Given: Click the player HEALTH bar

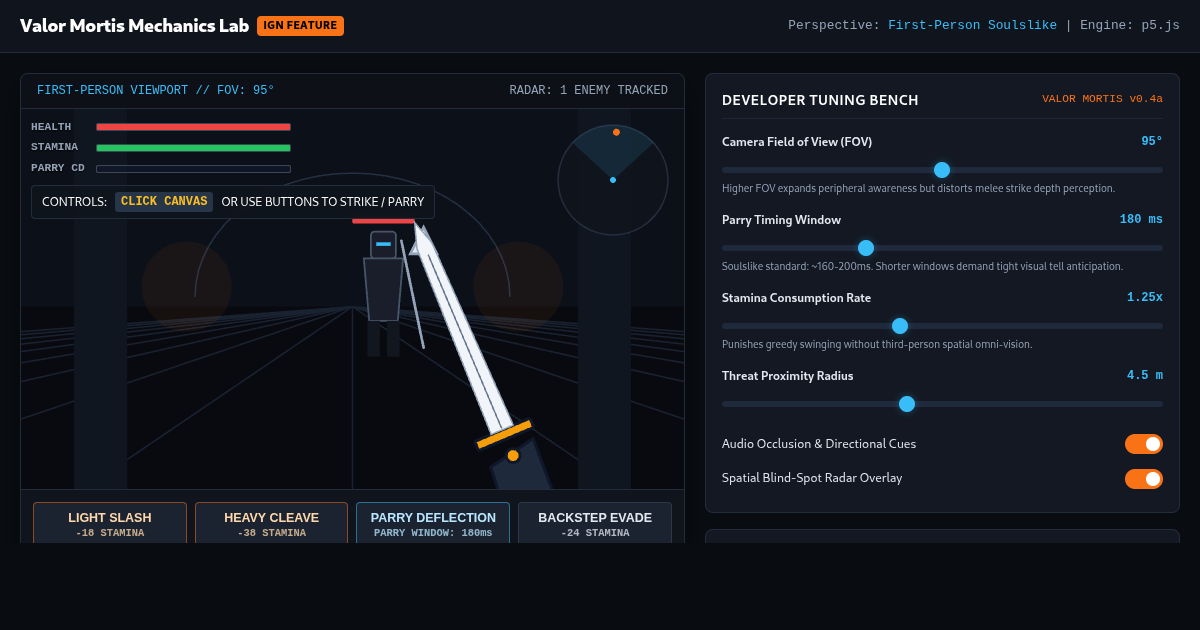Looking at the screenshot, I should (x=193, y=127).
